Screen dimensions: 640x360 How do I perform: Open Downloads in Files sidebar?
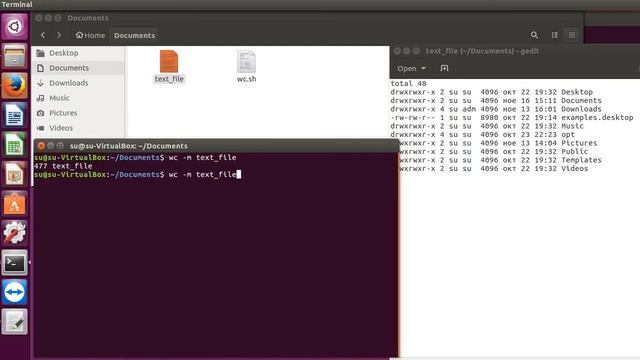78,83
